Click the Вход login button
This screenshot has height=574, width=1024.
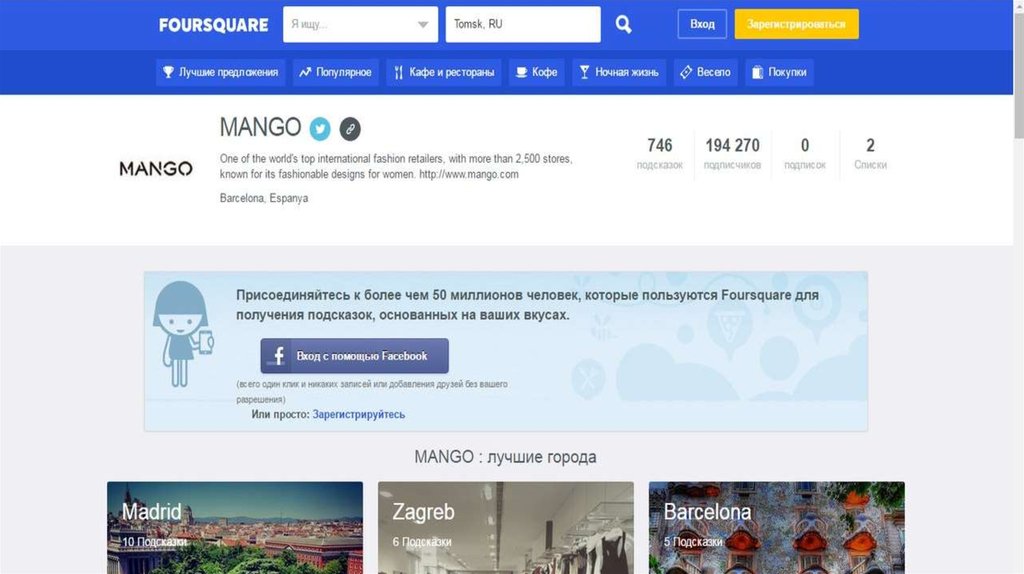[x=702, y=24]
